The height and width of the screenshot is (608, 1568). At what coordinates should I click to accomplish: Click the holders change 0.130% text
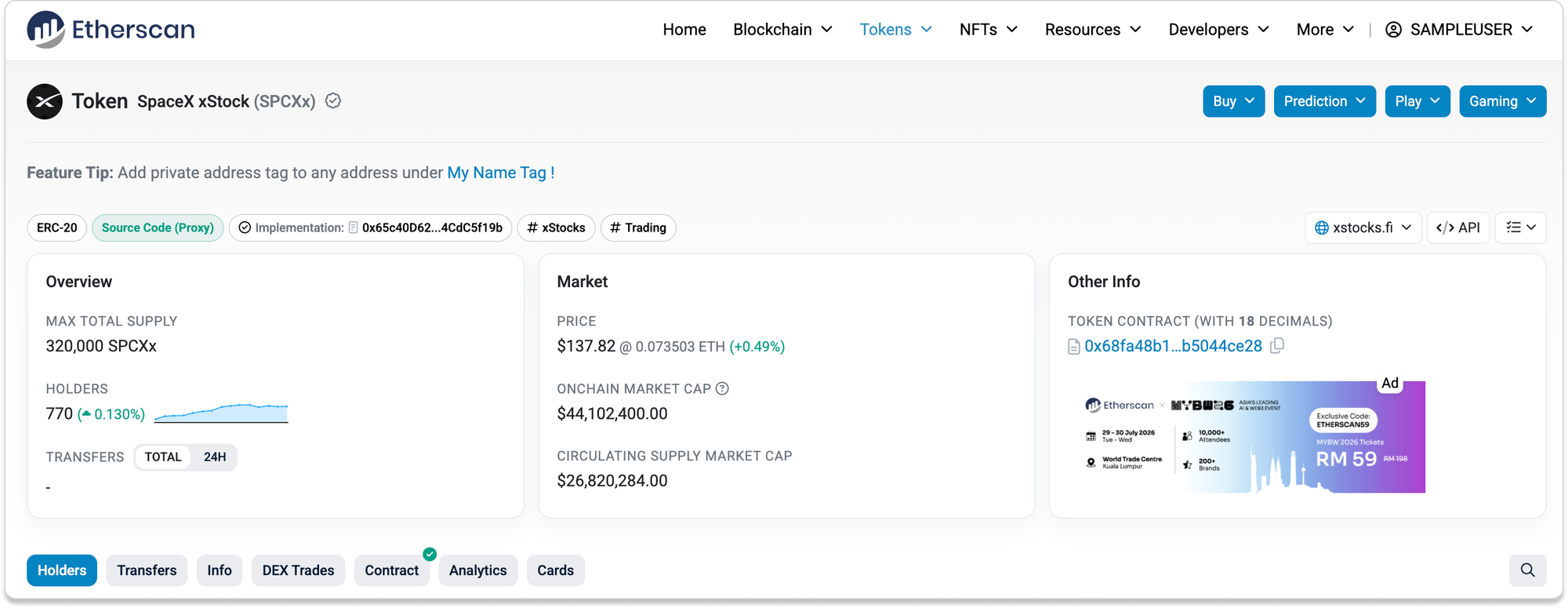click(111, 414)
